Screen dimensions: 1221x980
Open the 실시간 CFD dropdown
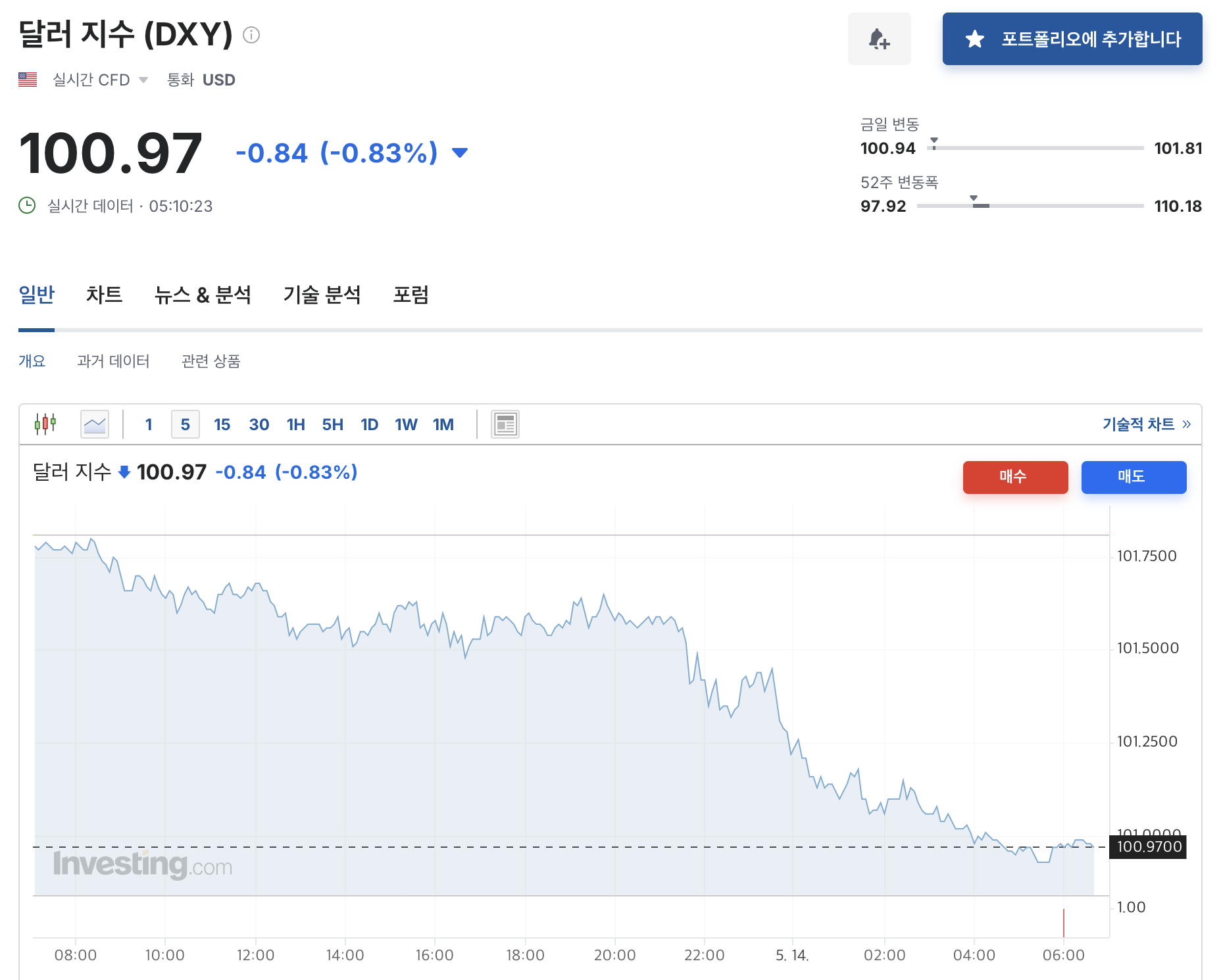[100, 80]
